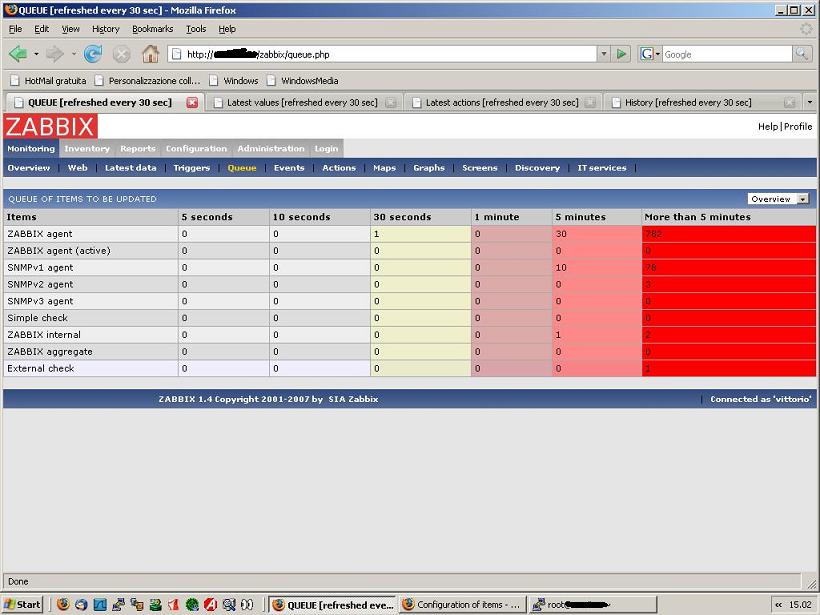Screen dimensions: 820x615
Task: Open the Forward button history dropdown arrow
Action: (74, 54)
